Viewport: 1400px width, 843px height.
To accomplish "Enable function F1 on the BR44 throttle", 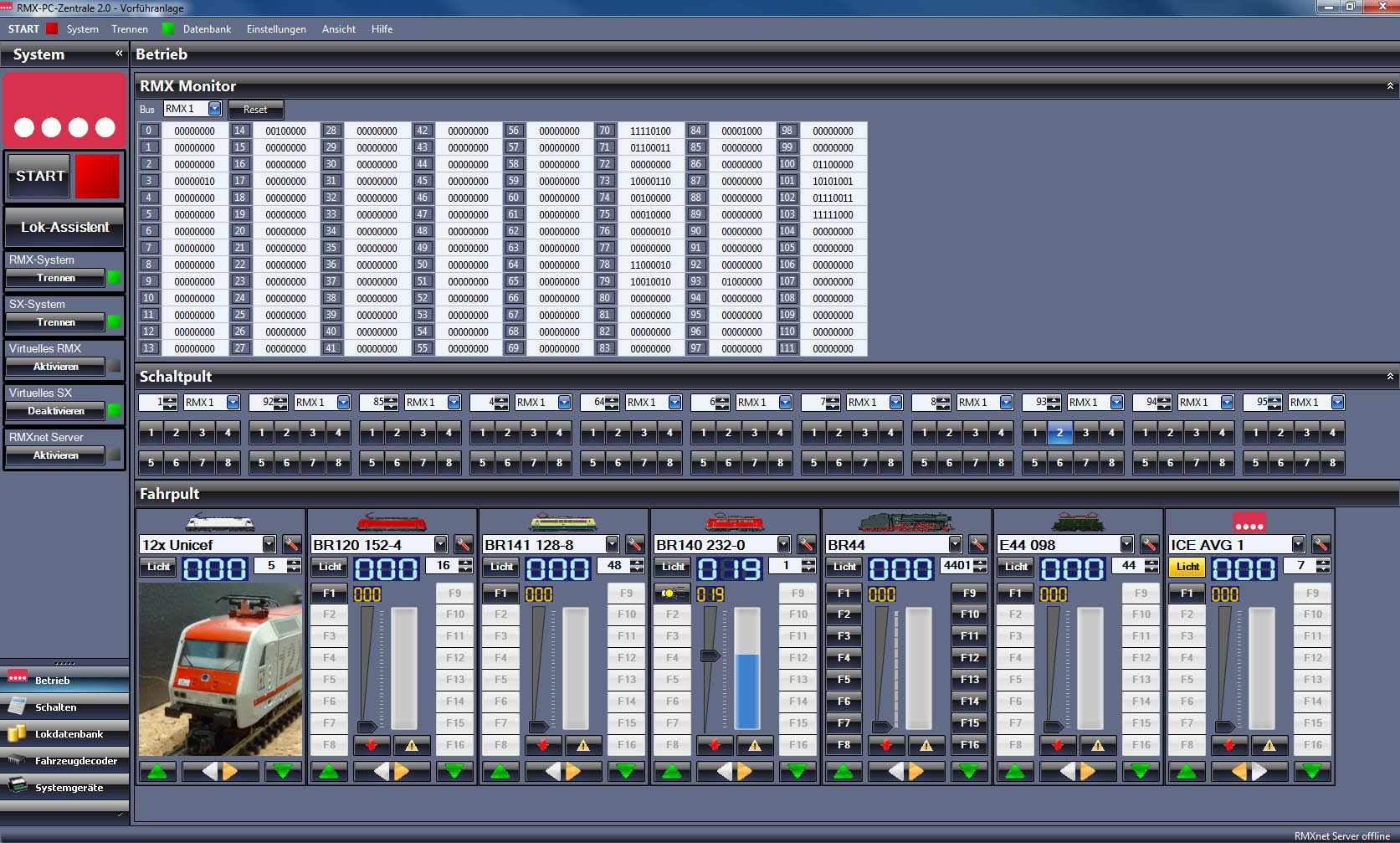I will pos(843,593).
